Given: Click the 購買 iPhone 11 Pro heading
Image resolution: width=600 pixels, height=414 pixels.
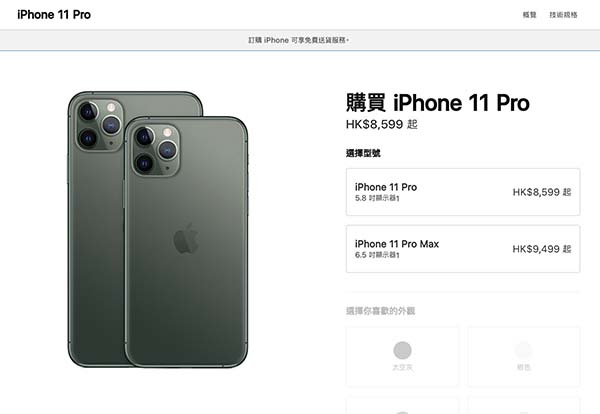Looking at the screenshot, I should (x=438, y=103).
